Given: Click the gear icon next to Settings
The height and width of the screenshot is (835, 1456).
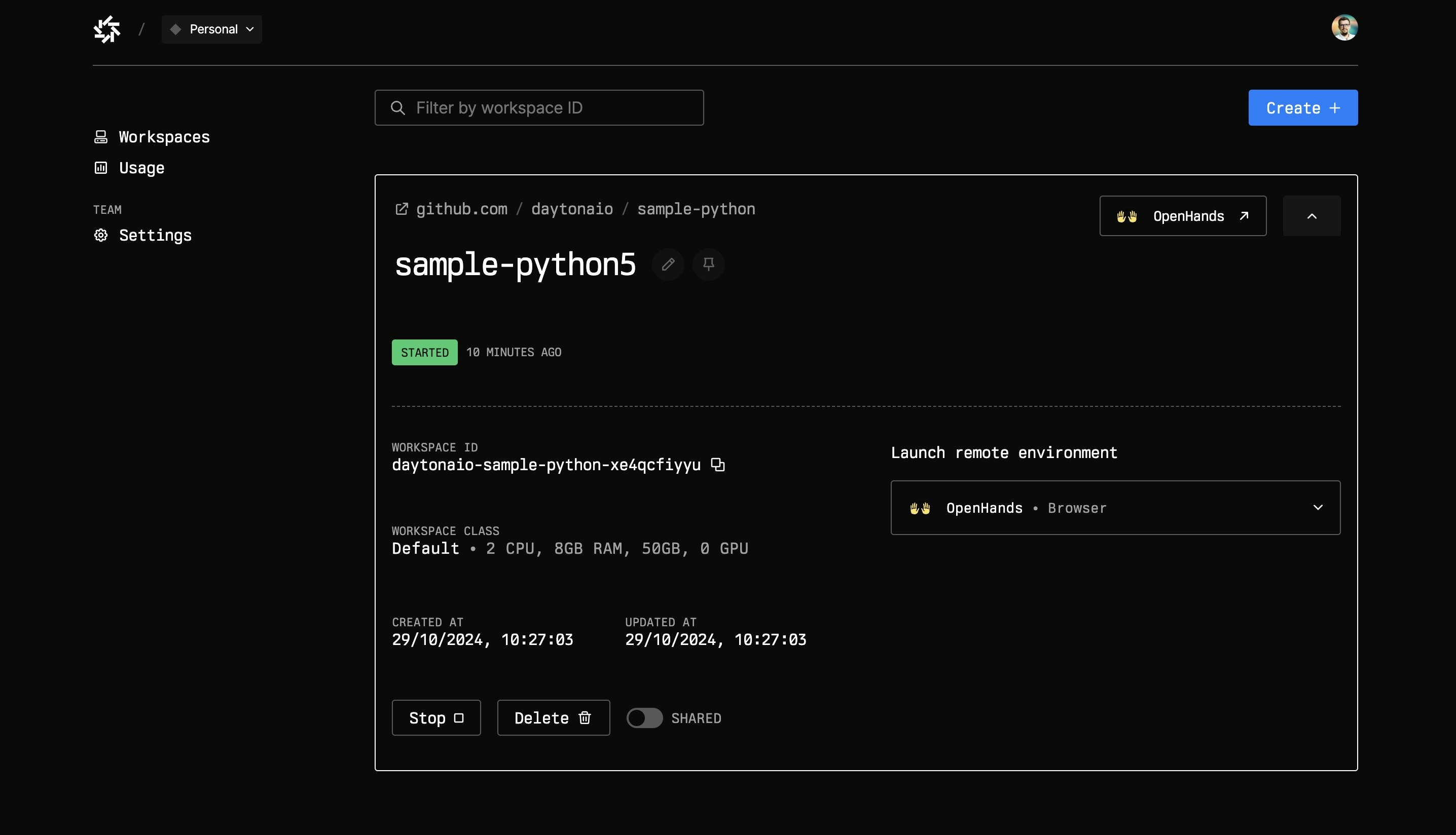Looking at the screenshot, I should pyautogui.click(x=101, y=235).
